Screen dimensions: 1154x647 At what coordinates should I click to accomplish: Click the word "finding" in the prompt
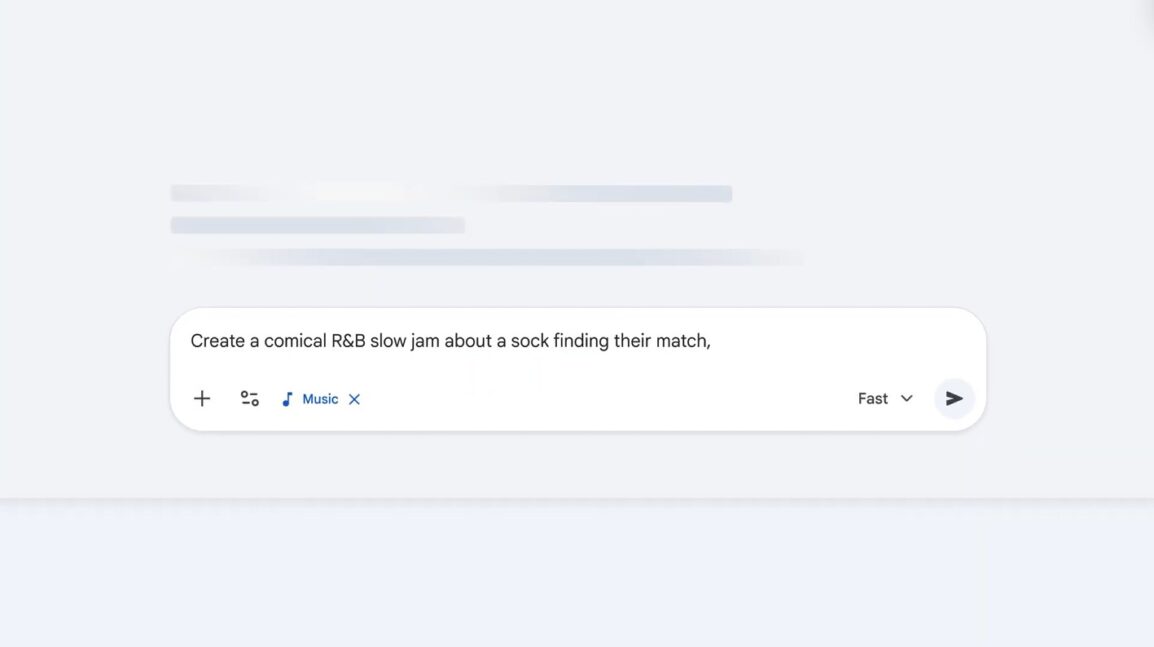point(581,341)
